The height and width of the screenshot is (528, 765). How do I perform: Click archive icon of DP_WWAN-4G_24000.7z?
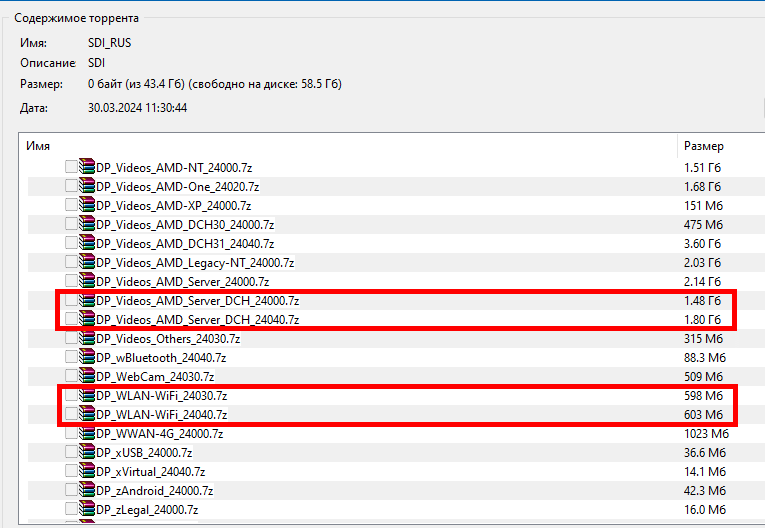(x=87, y=433)
